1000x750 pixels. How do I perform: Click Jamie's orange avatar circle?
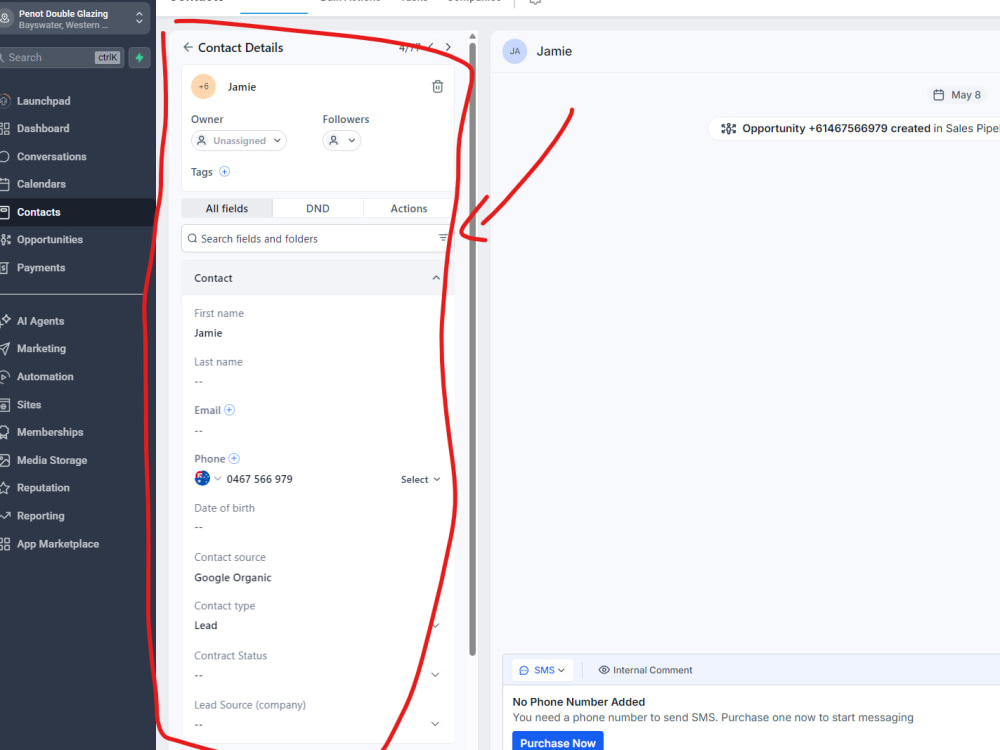(x=203, y=86)
